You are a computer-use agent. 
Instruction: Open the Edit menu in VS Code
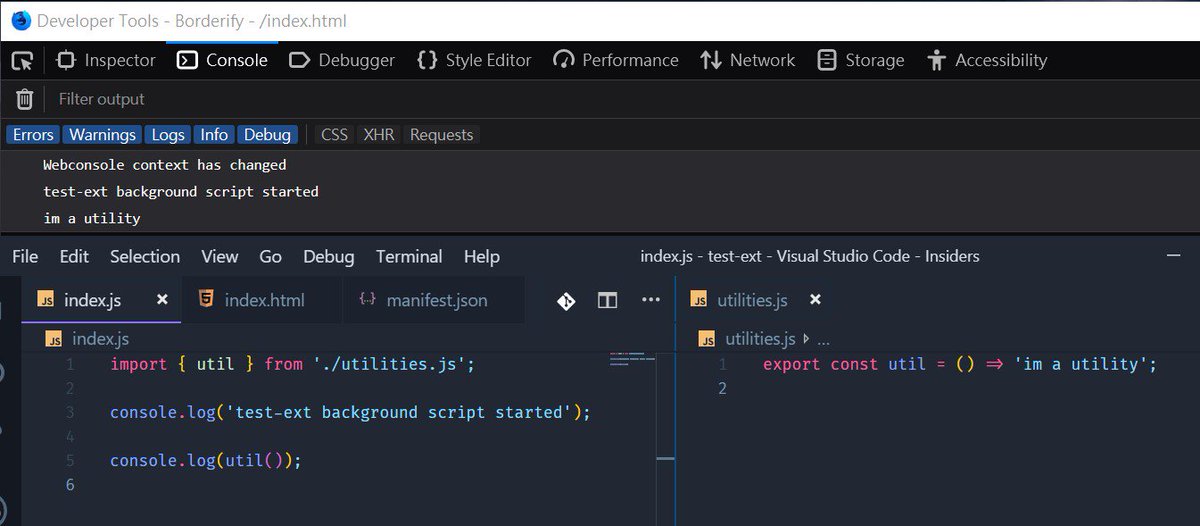[x=74, y=257]
